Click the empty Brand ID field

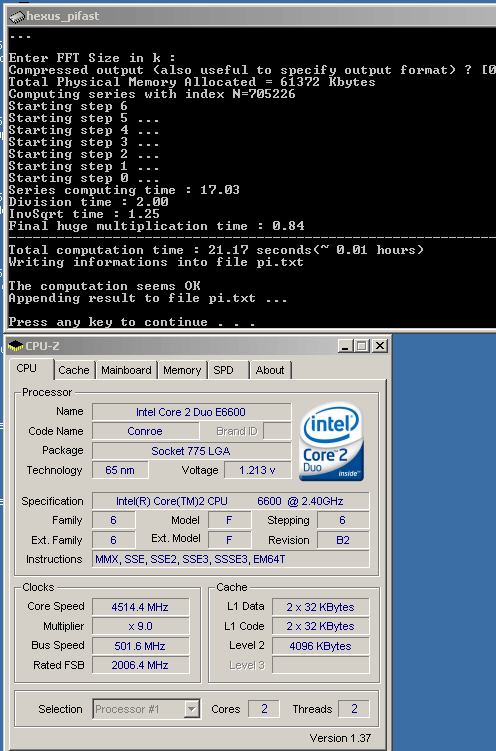point(277,431)
